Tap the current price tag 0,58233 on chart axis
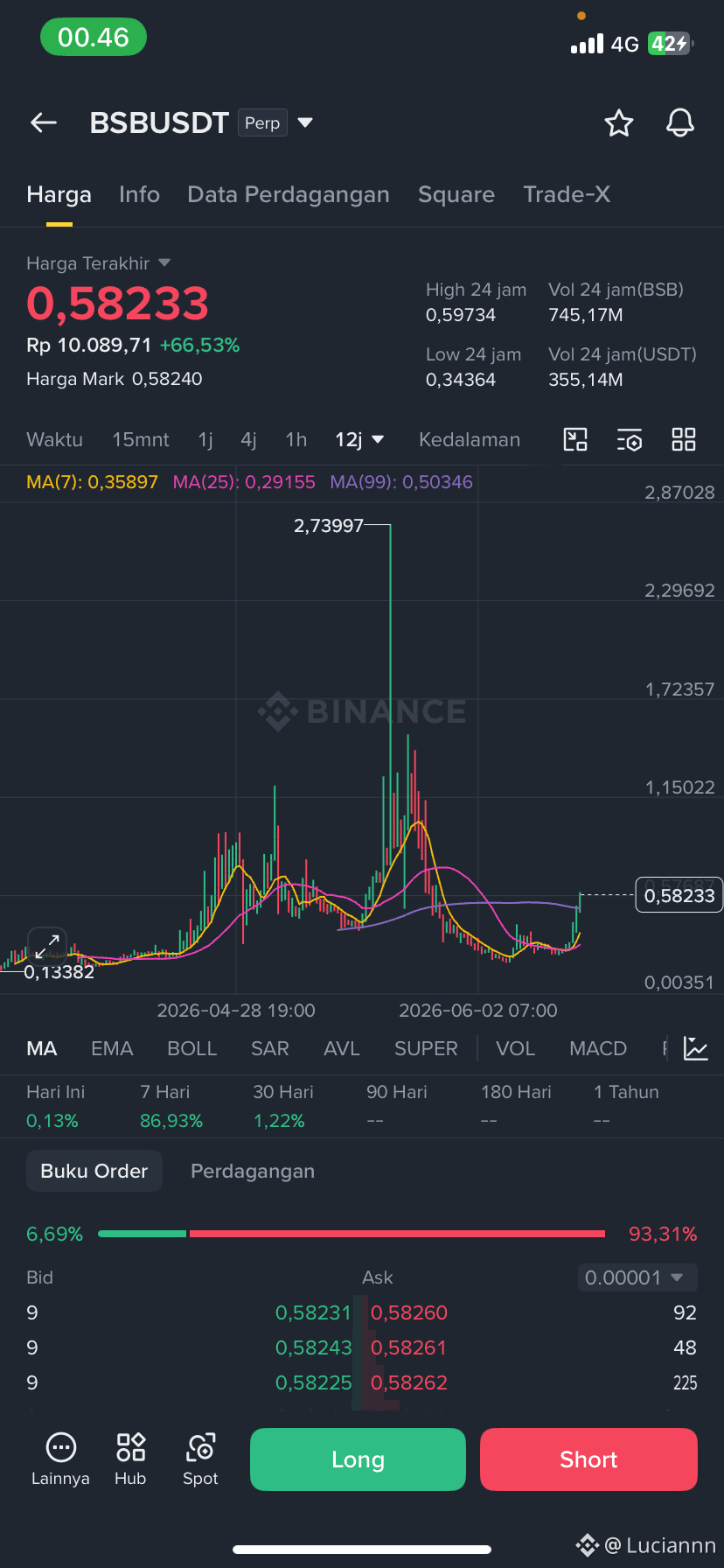The height and width of the screenshot is (1568, 724). (679, 895)
